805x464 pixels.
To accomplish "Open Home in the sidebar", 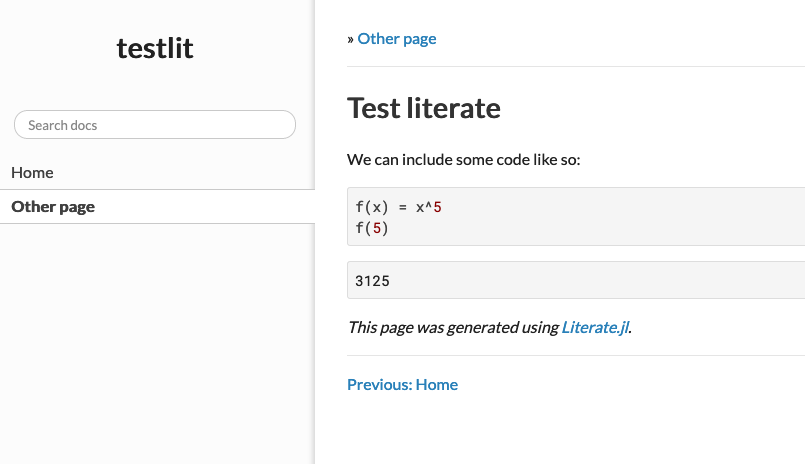I will click(x=32, y=173).
